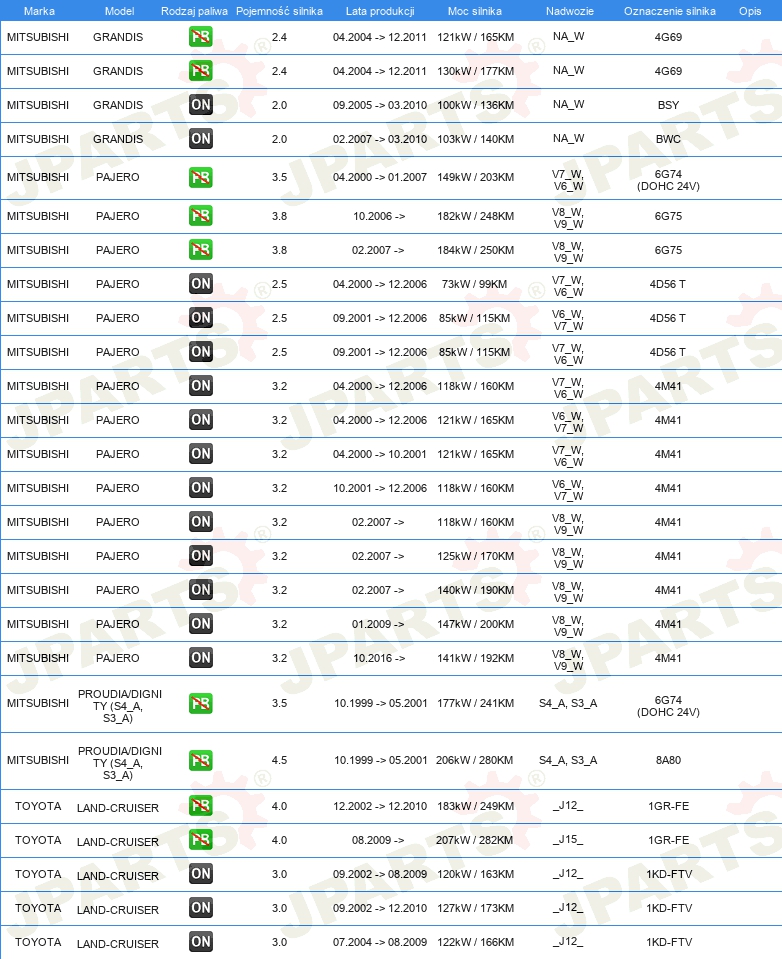Select the ON icon for Pajero 140kW / 190KM
This screenshot has height=959, width=782.
(x=201, y=590)
